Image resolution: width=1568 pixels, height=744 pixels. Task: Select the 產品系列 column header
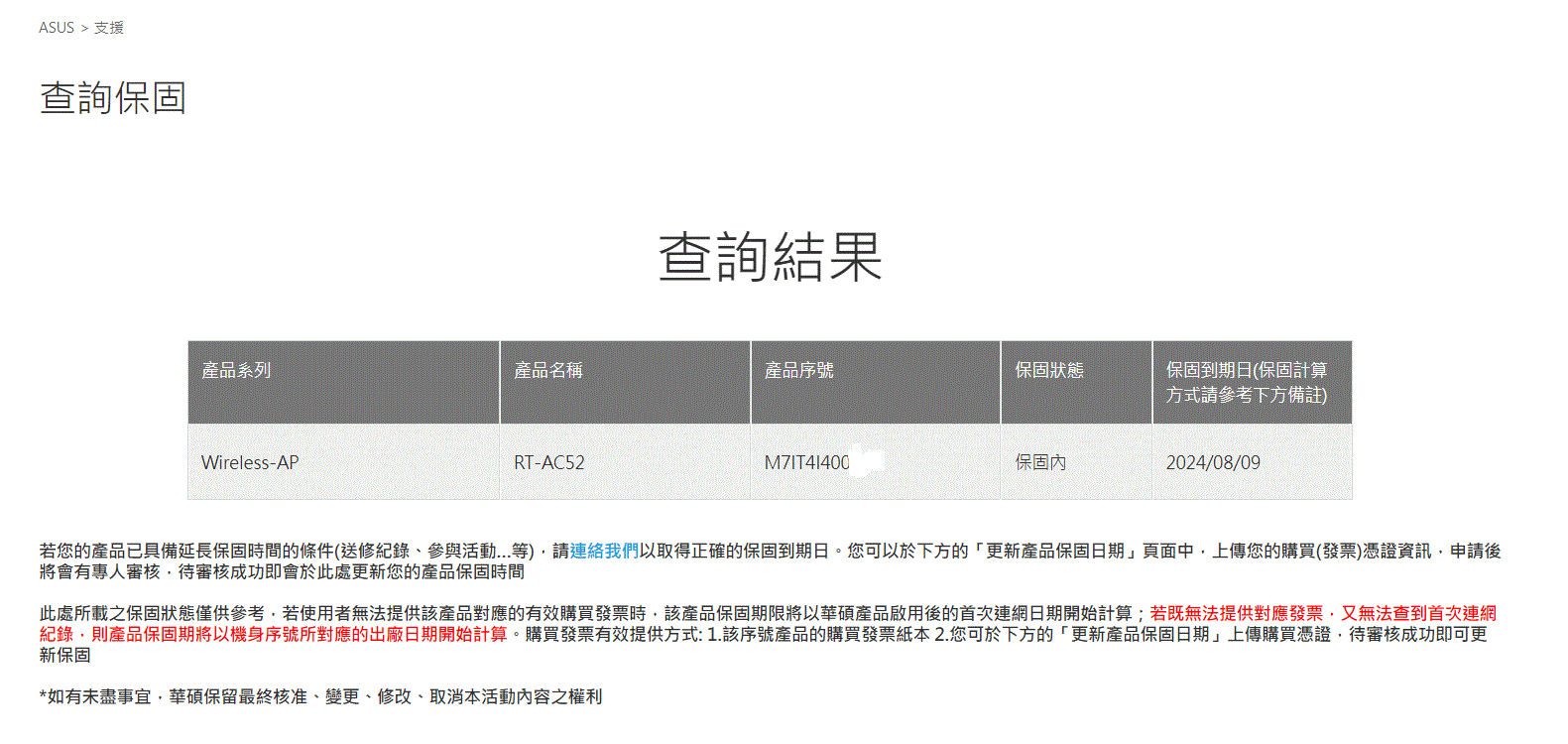236,370
